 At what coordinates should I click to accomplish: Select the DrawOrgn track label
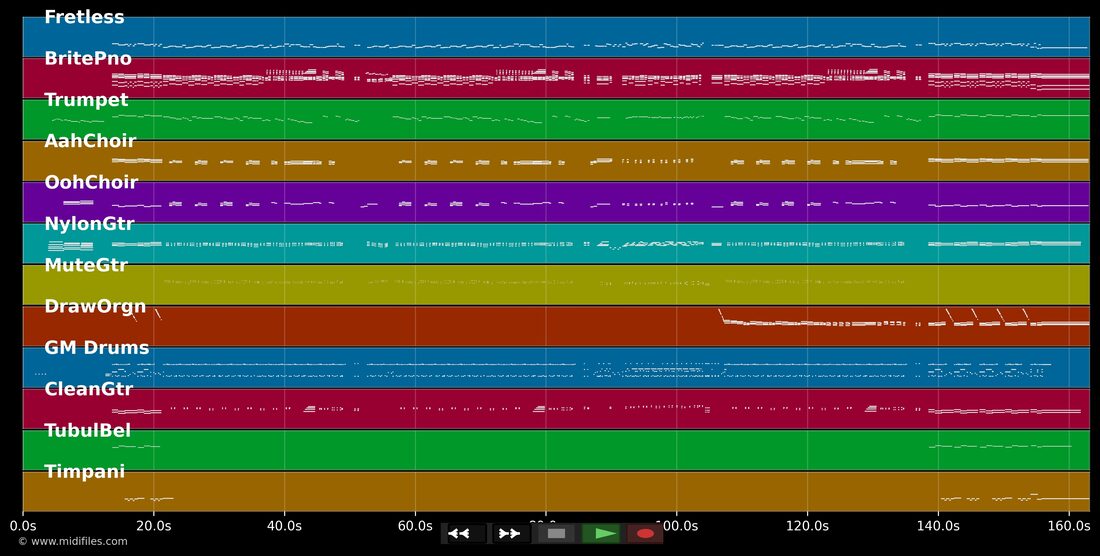point(95,307)
